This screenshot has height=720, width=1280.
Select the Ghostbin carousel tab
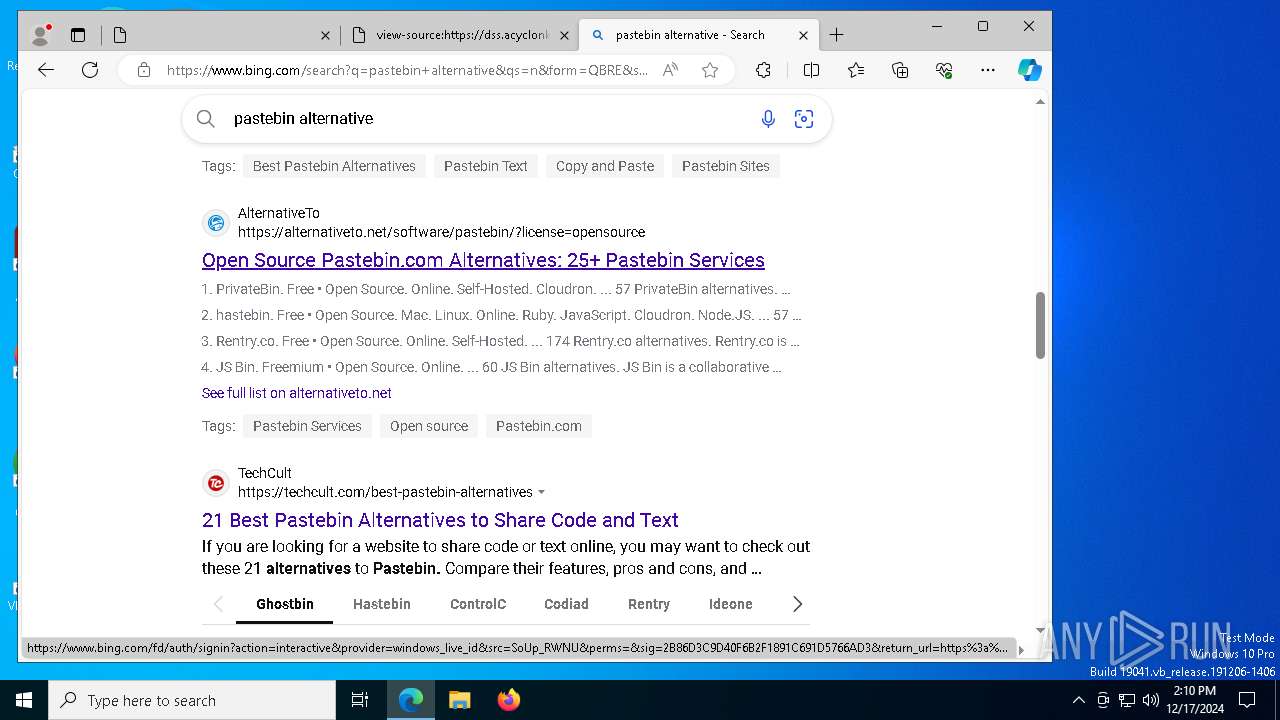[x=285, y=604]
